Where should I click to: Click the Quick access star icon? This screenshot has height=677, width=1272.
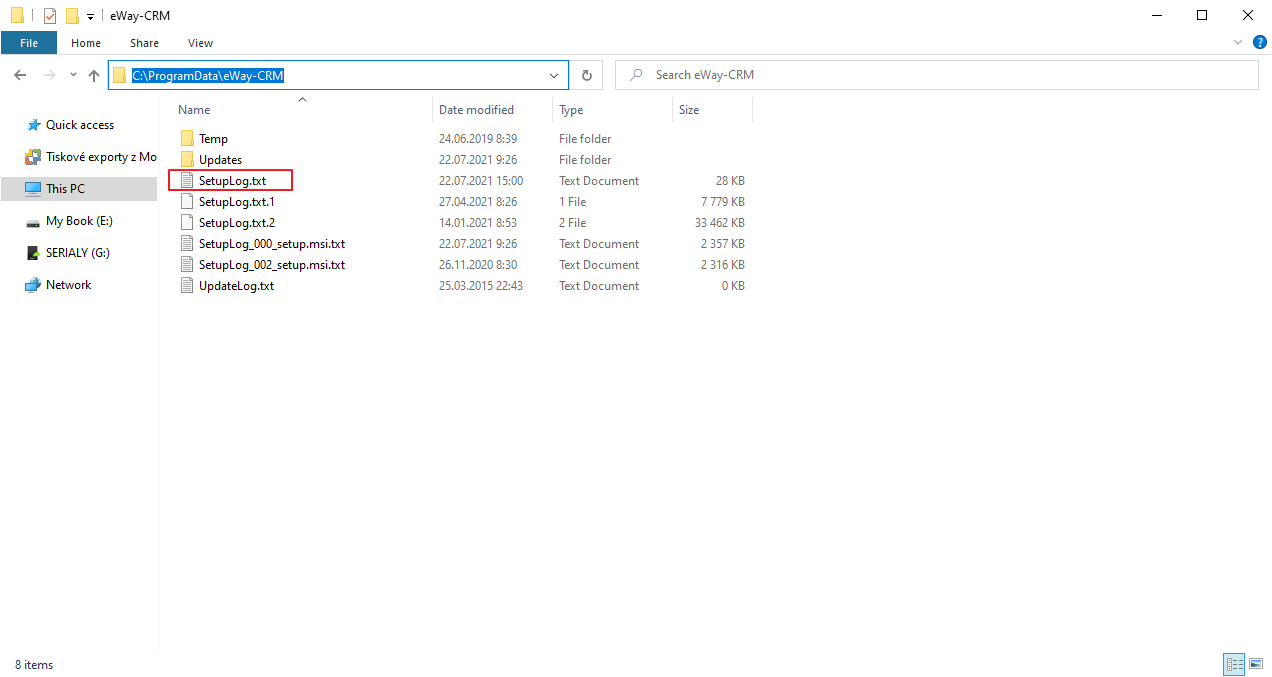point(32,125)
